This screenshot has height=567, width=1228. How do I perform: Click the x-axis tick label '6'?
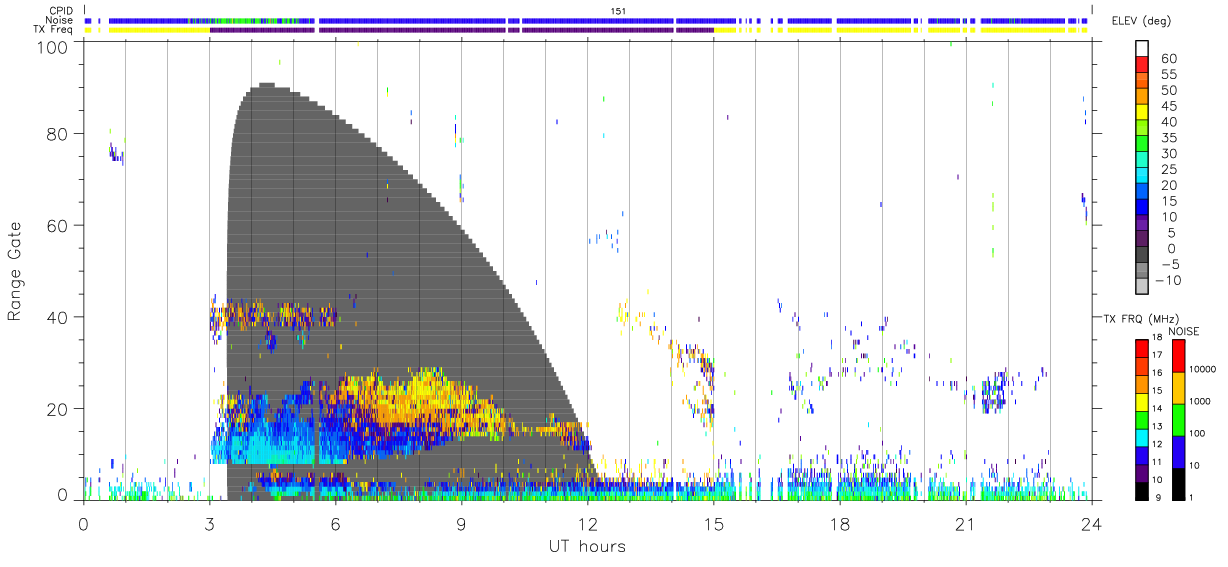(x=335, y=523)
